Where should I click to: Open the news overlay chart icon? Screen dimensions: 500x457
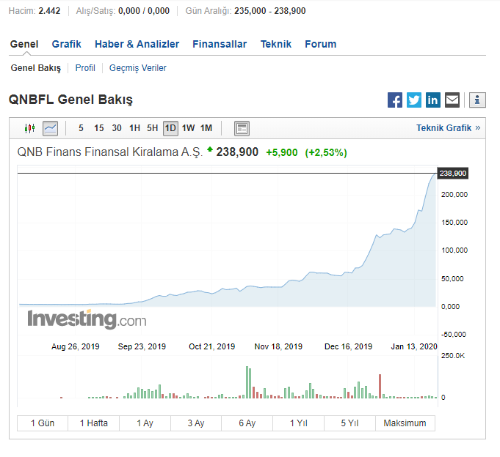coord(242,128)
